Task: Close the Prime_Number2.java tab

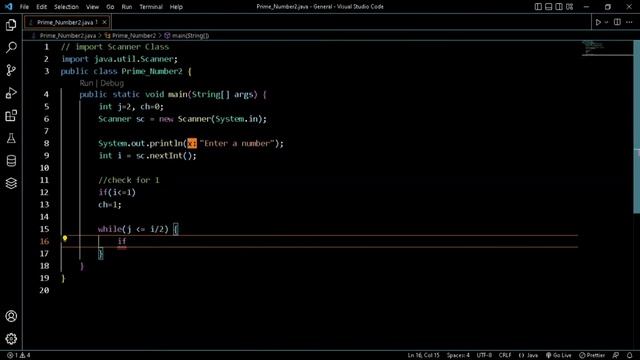Action: click(104, 22)
